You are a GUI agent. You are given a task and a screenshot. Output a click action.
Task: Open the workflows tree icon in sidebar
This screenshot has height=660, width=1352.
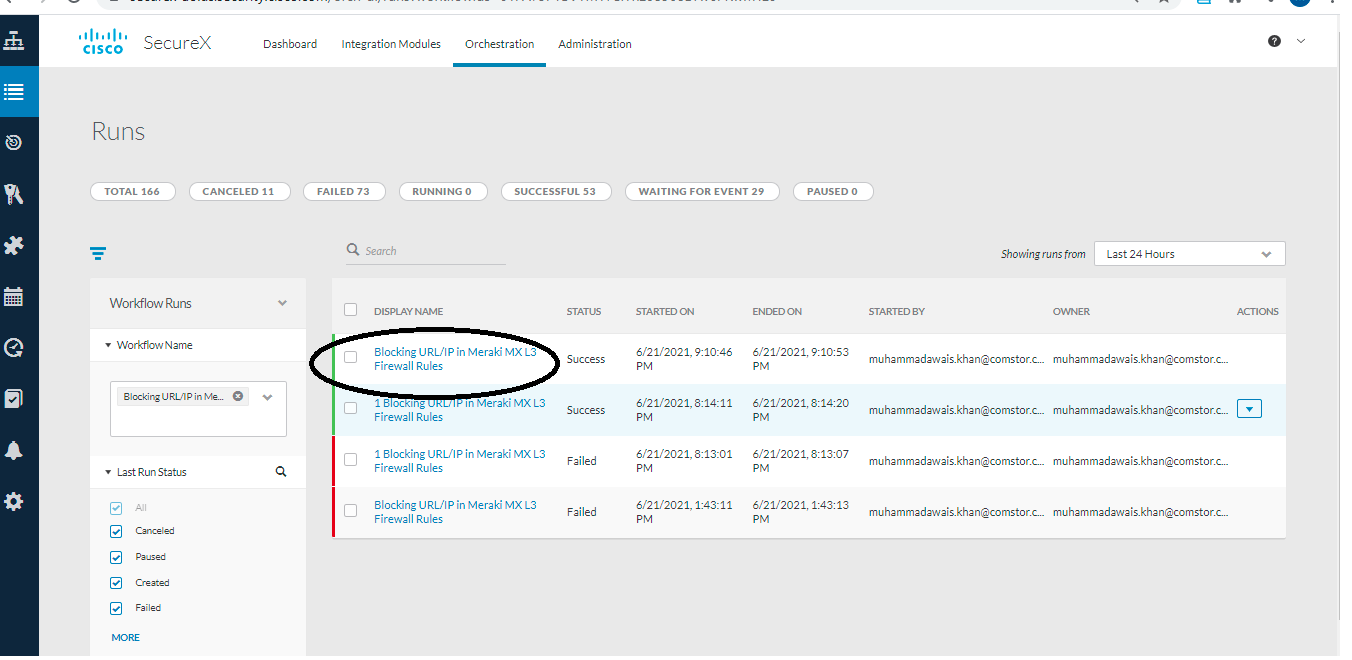[13, 41]
